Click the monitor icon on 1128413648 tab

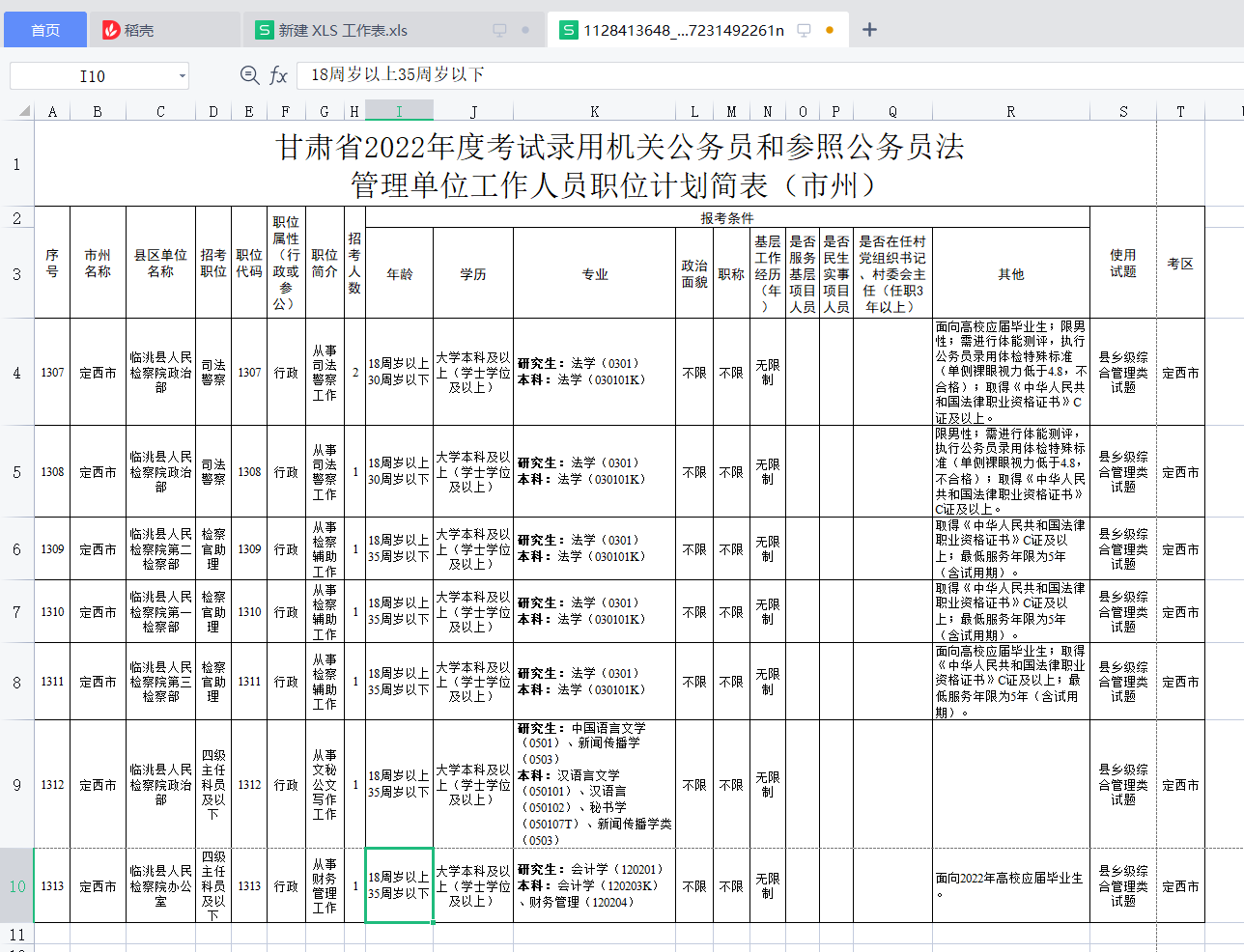804,30
